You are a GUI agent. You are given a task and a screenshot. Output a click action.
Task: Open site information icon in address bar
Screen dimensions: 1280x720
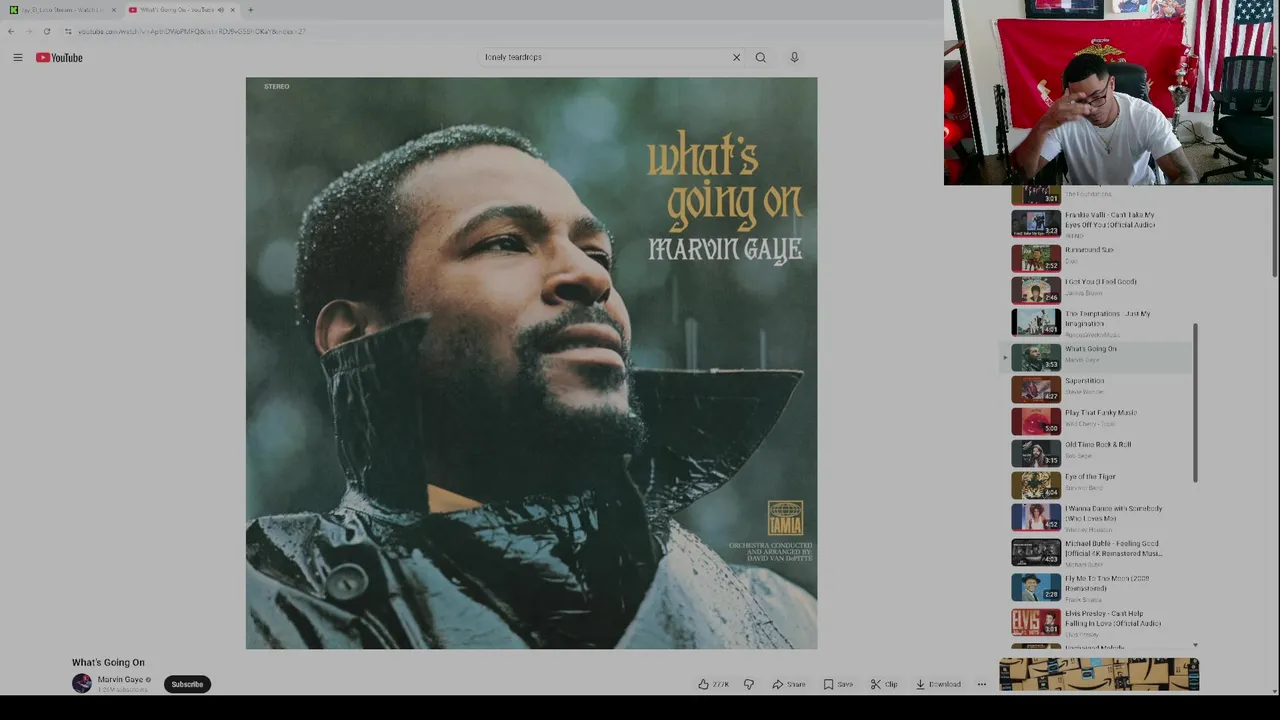point(68,31)
